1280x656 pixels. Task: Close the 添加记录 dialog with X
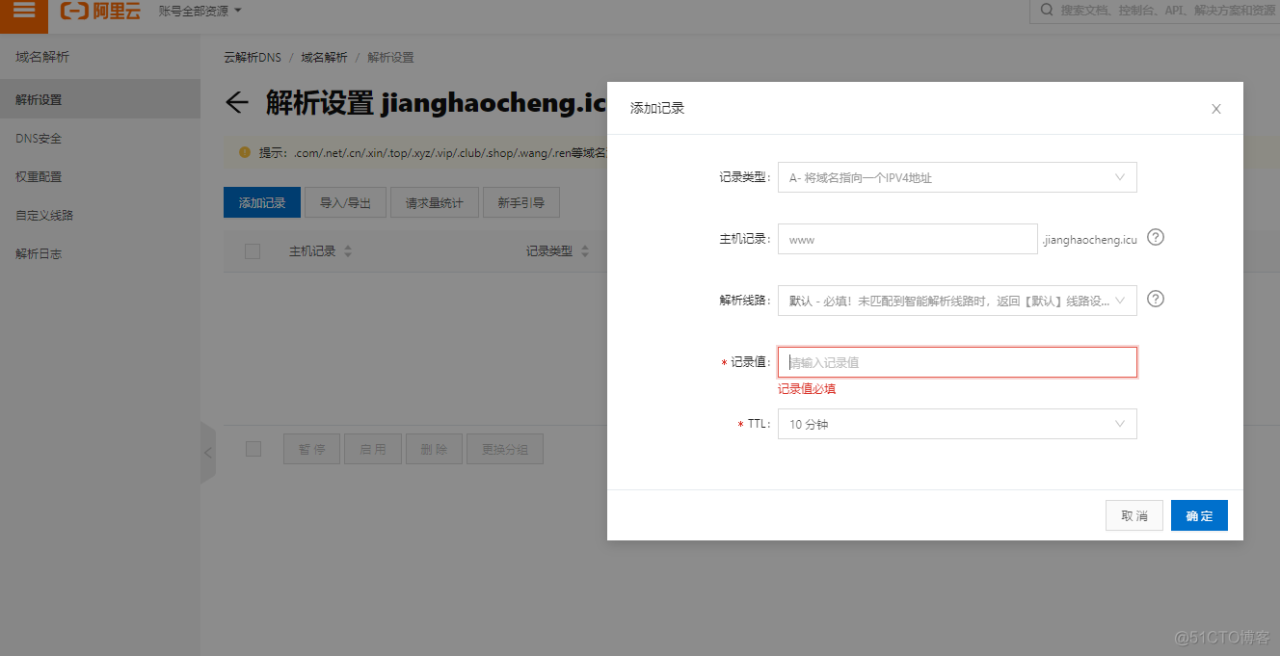[x=1216, y=109]
